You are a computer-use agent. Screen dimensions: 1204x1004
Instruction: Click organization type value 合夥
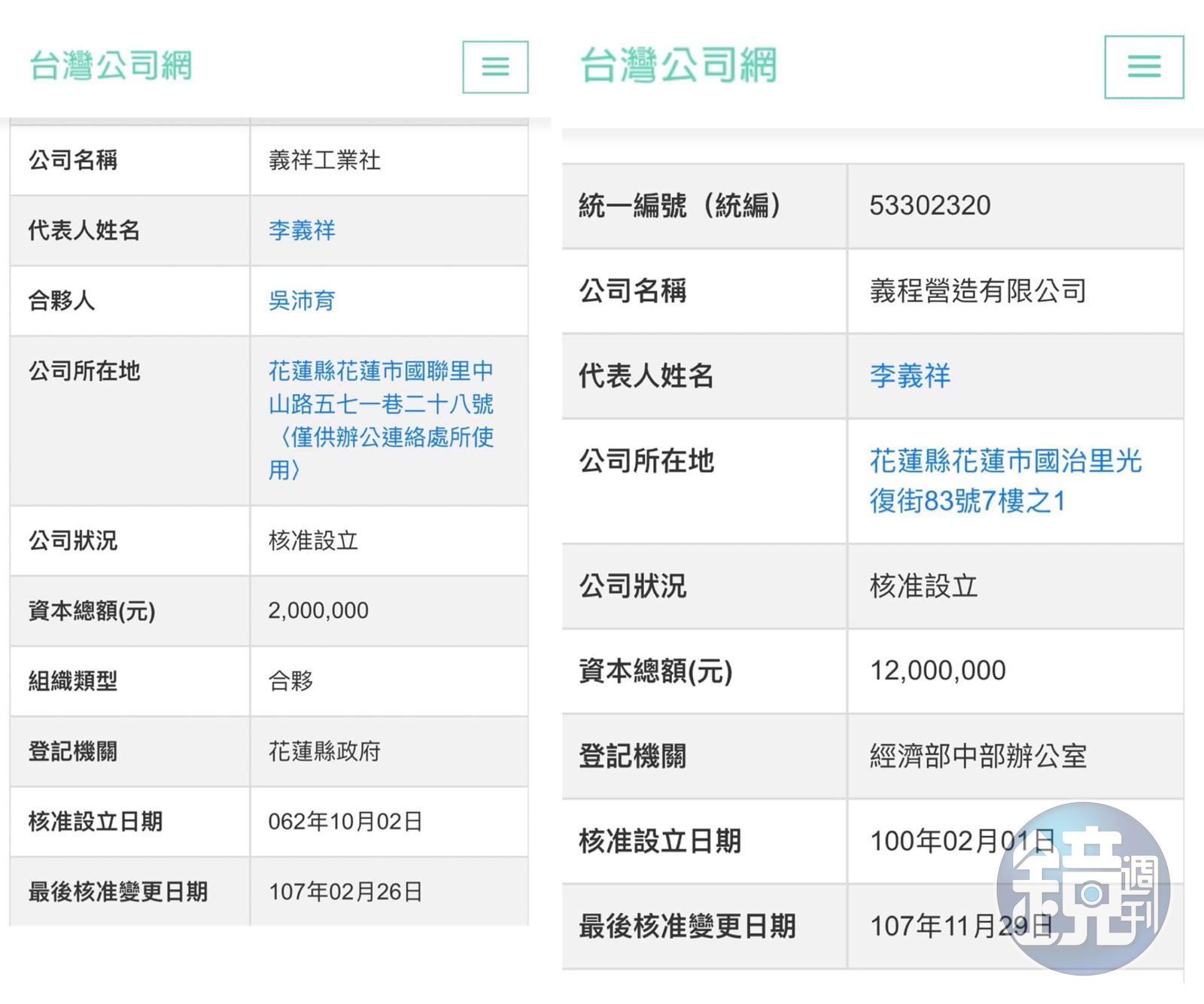click(290, 681)
